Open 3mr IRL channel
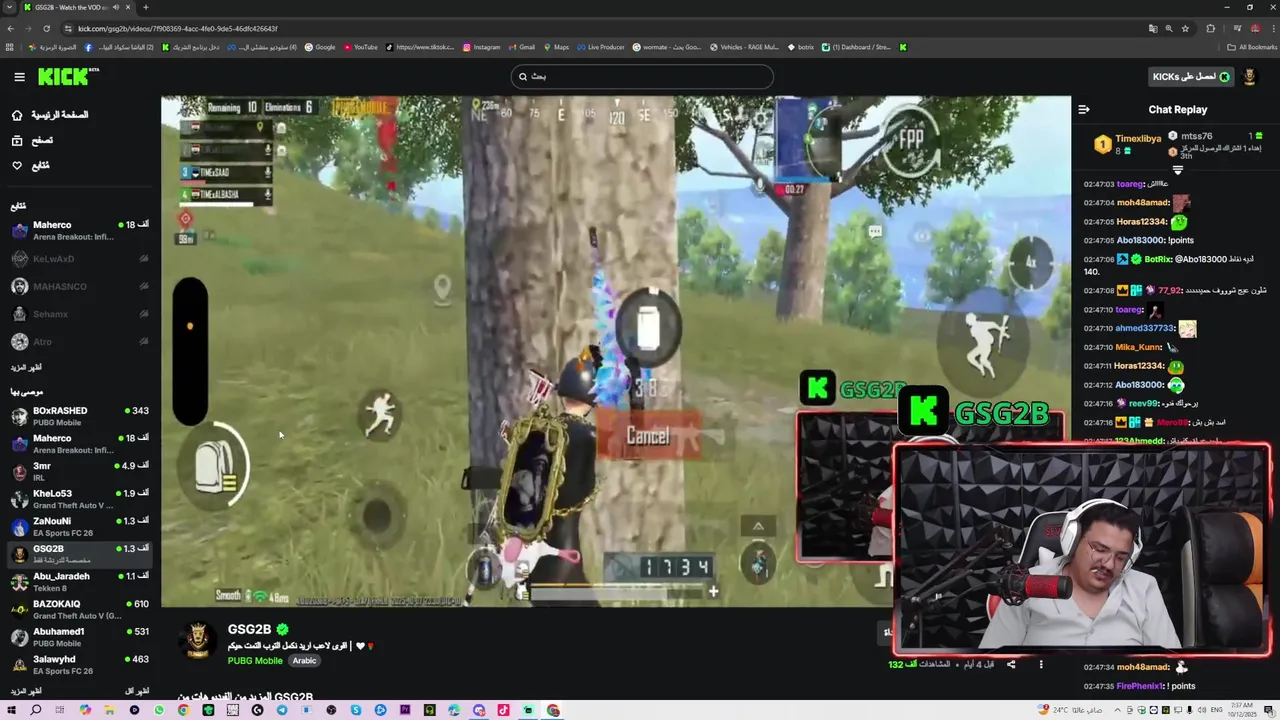This screenshot has width=1280, height=720. pos(80,472)
